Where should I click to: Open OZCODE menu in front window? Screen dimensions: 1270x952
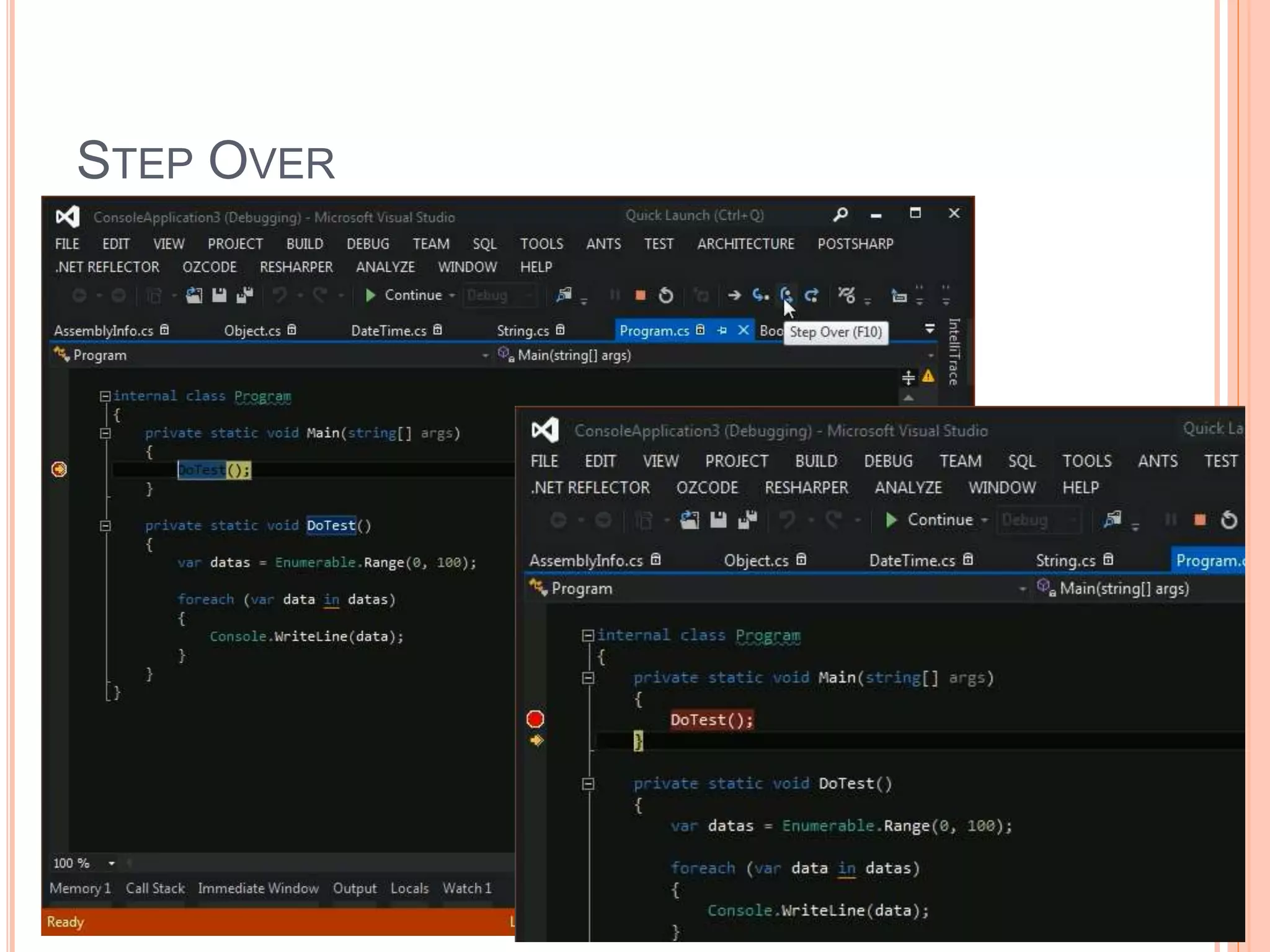707,488
